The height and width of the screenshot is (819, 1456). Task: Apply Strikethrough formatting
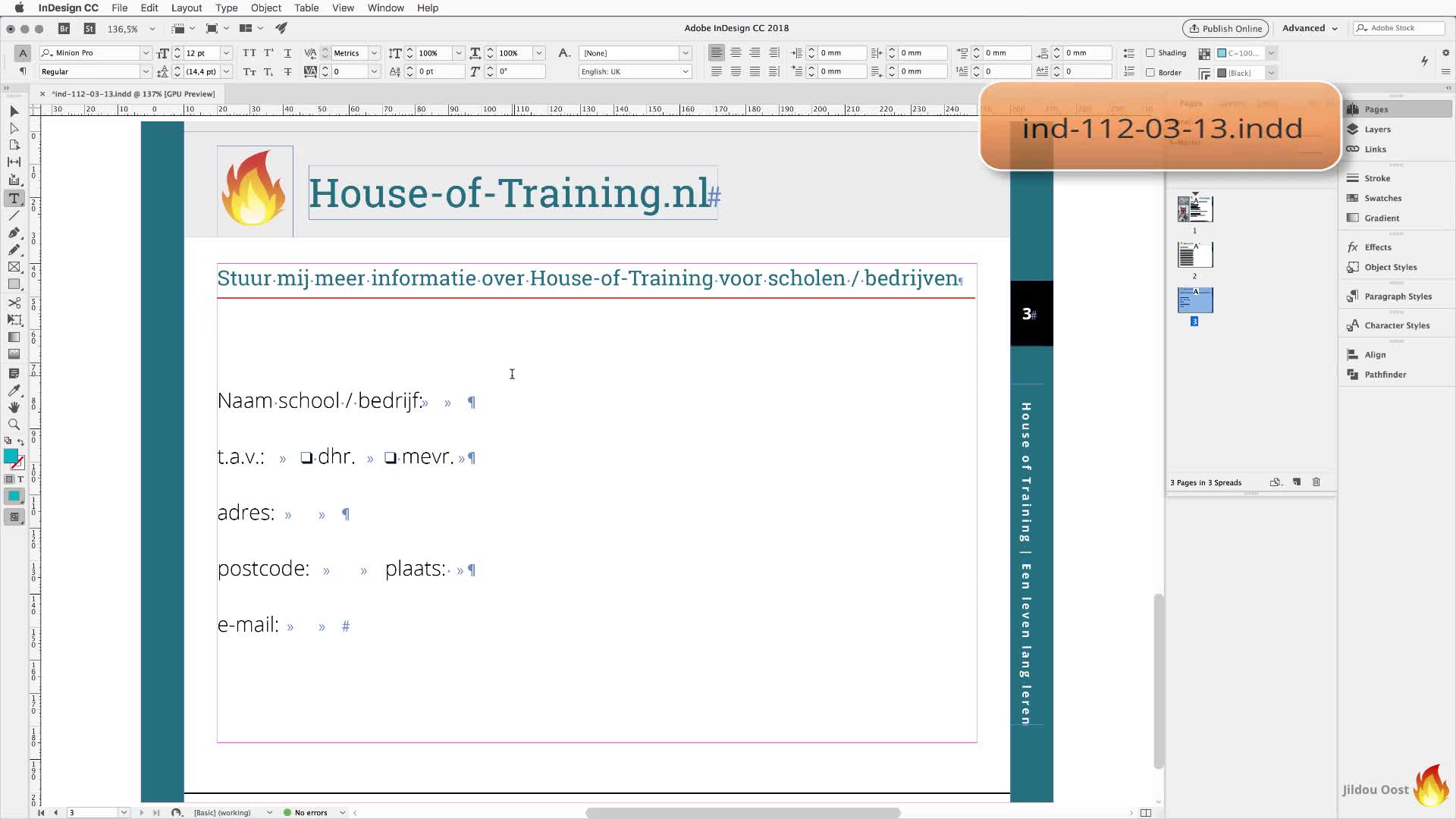pos(287,71)
